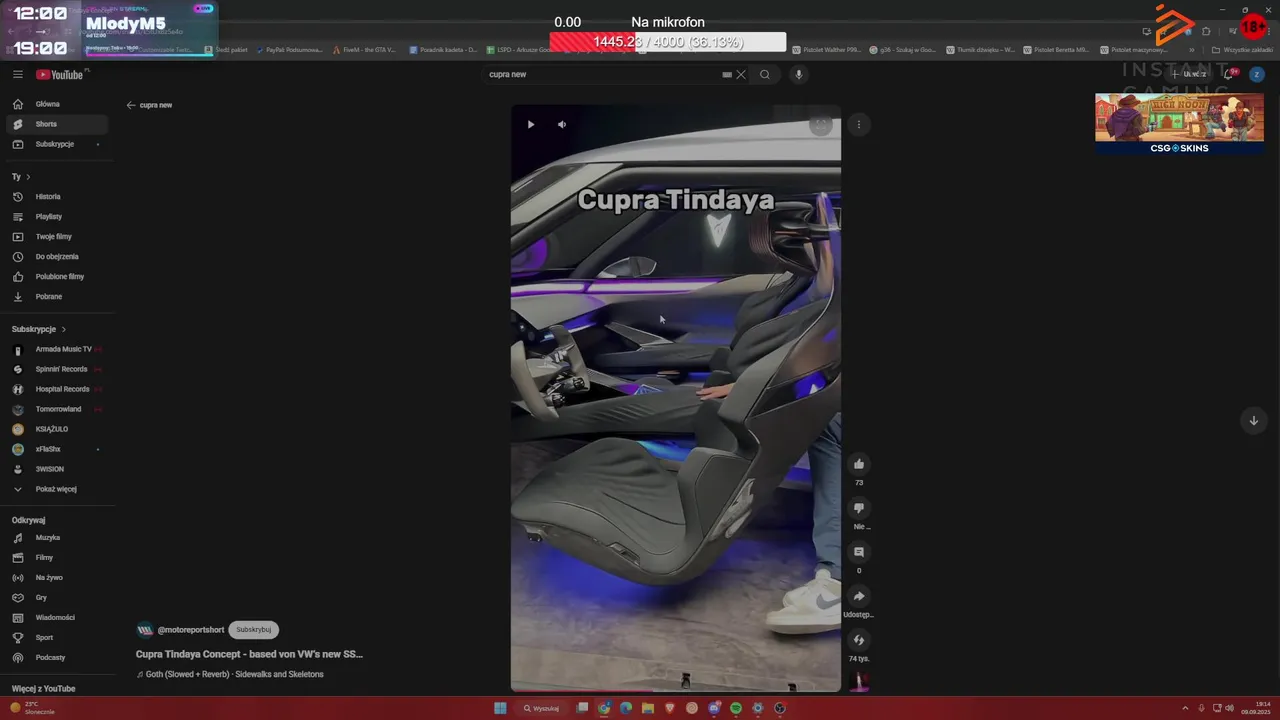Open the YouTube hamburger guide menu
1280x720 pixels.
(x=18, y=74)
